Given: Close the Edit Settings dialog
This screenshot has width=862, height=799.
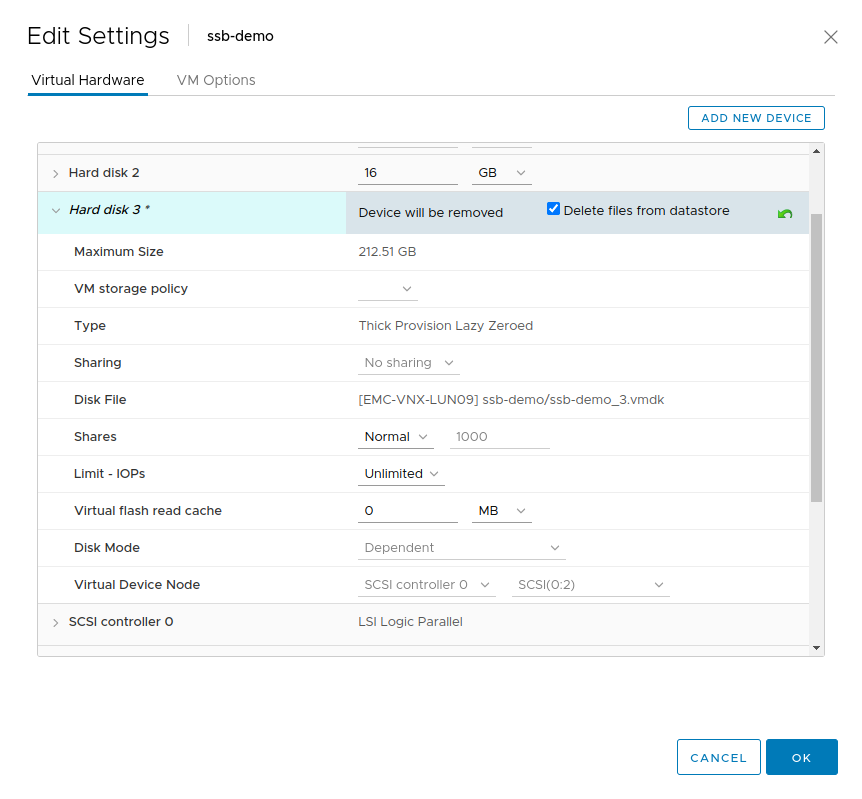Looking at the screenshot, I should coord(830,37).
